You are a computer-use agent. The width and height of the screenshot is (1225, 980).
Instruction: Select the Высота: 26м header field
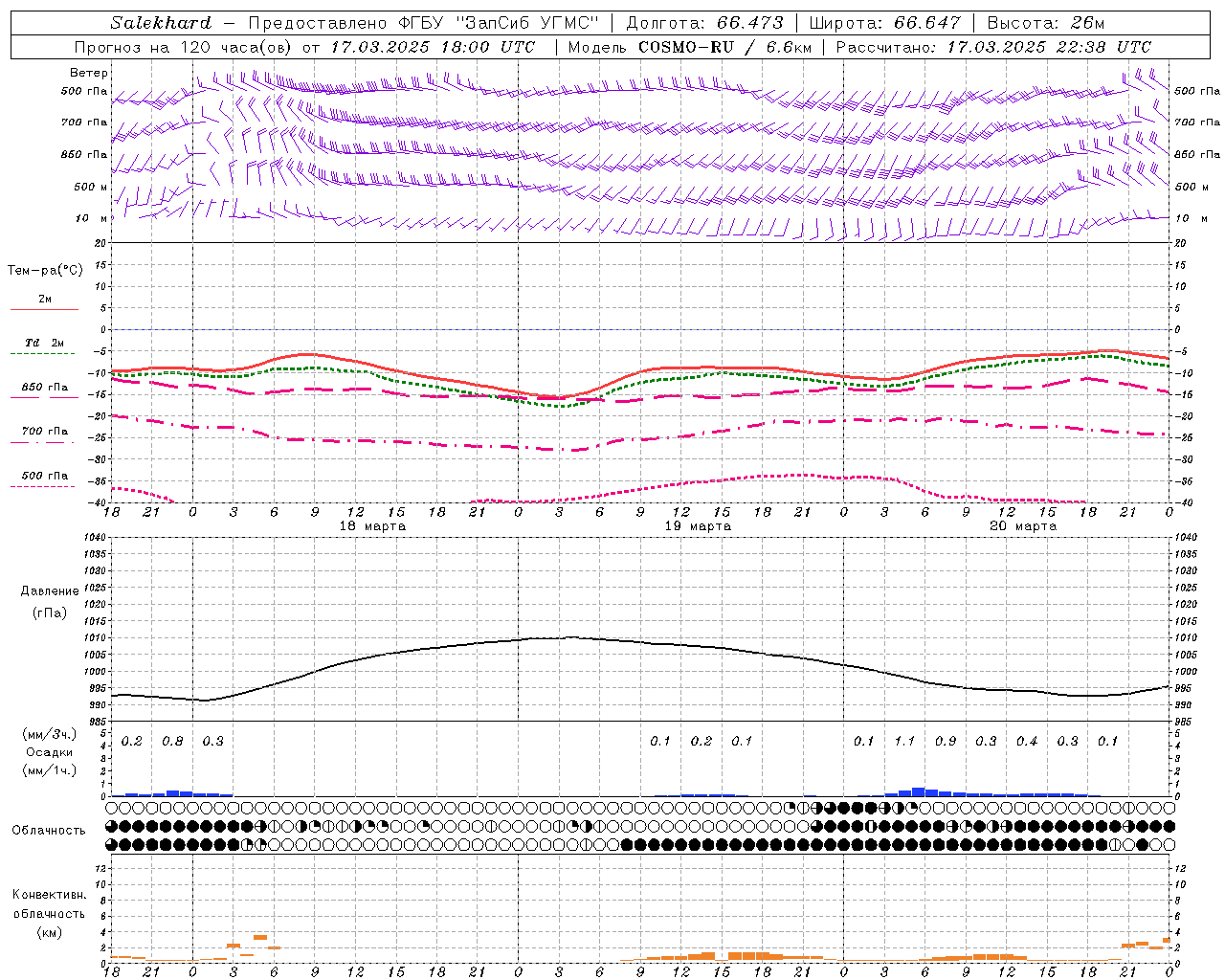1046,23
